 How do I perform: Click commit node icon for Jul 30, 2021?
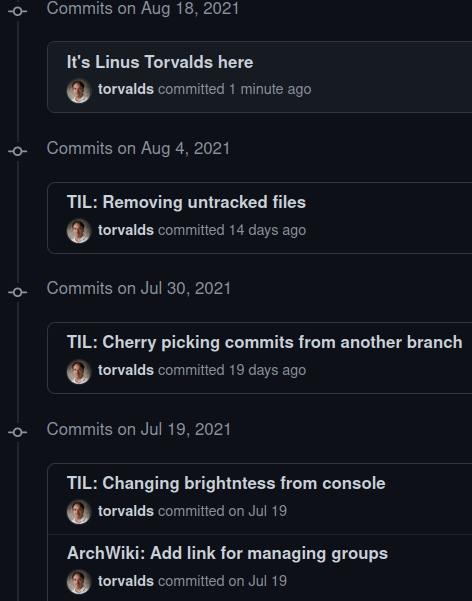click(x=18, y=292)
